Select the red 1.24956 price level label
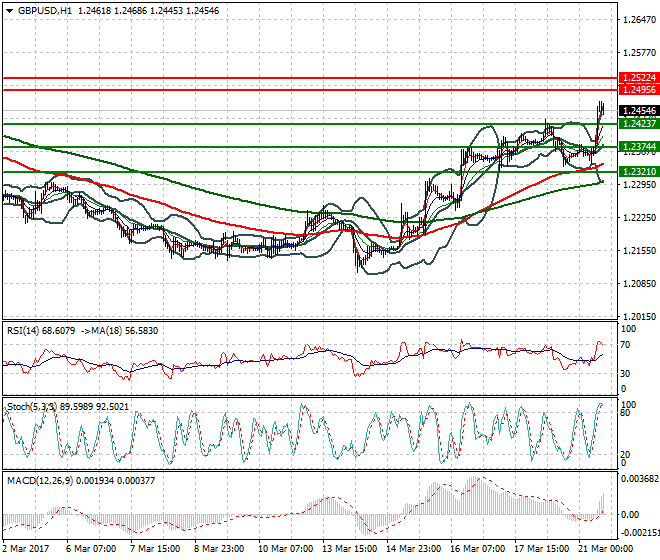 (639, 90)
